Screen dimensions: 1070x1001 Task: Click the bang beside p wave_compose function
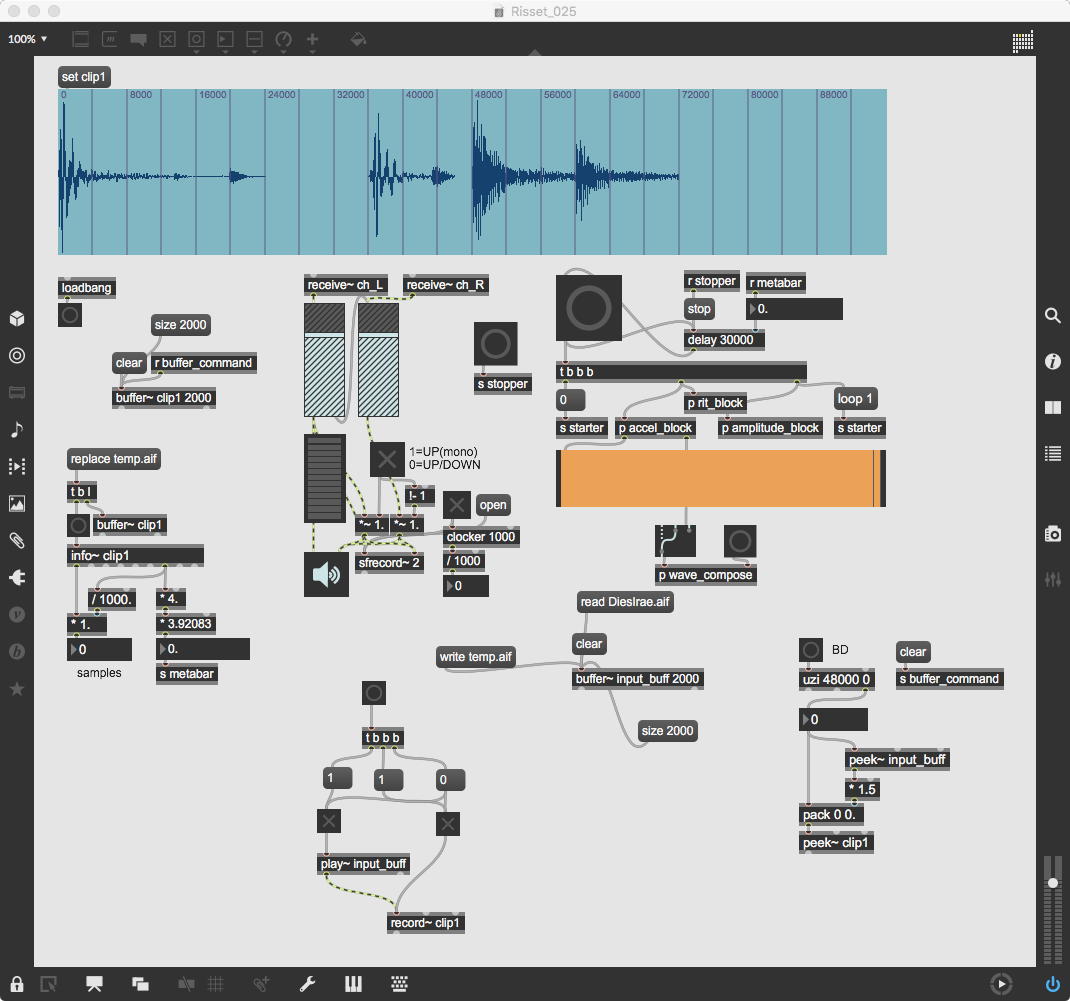pos(740,542)
